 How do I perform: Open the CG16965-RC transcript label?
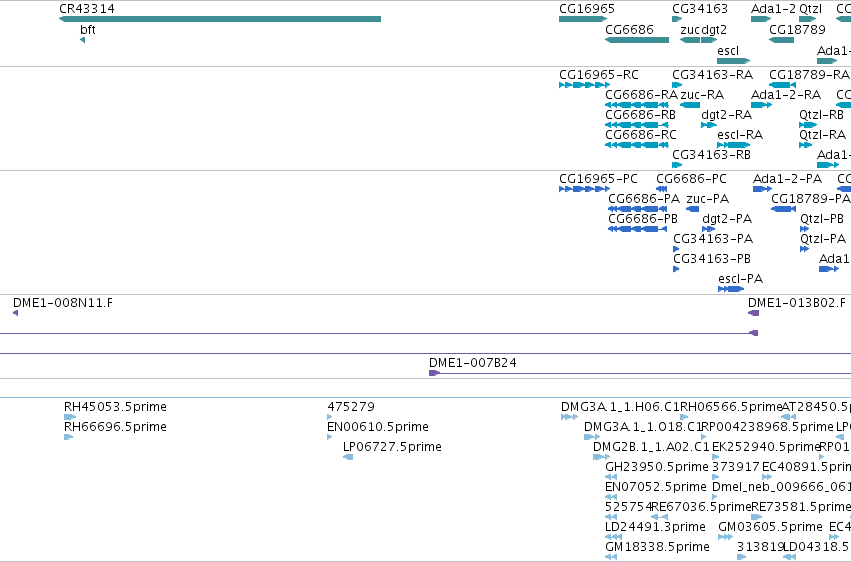[x=599, y=74]
